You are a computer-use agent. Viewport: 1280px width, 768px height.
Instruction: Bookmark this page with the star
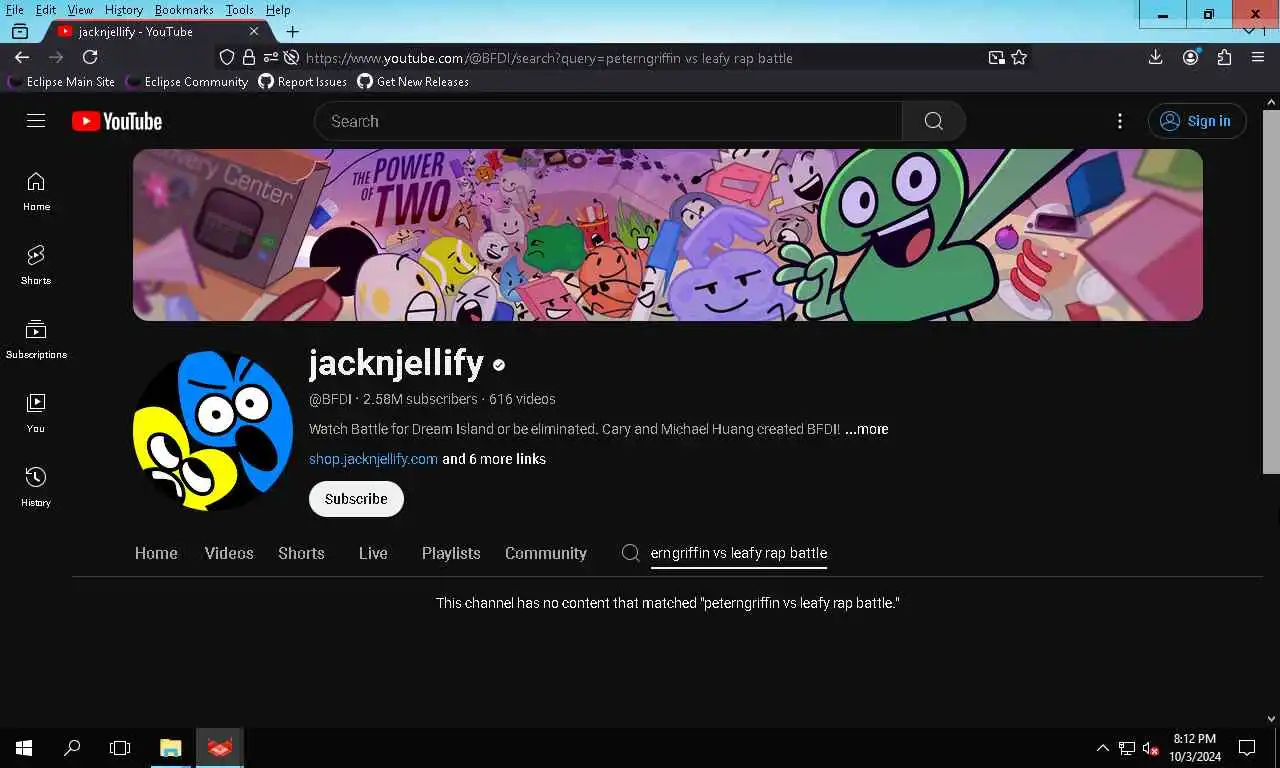[x=1019, y=58]
